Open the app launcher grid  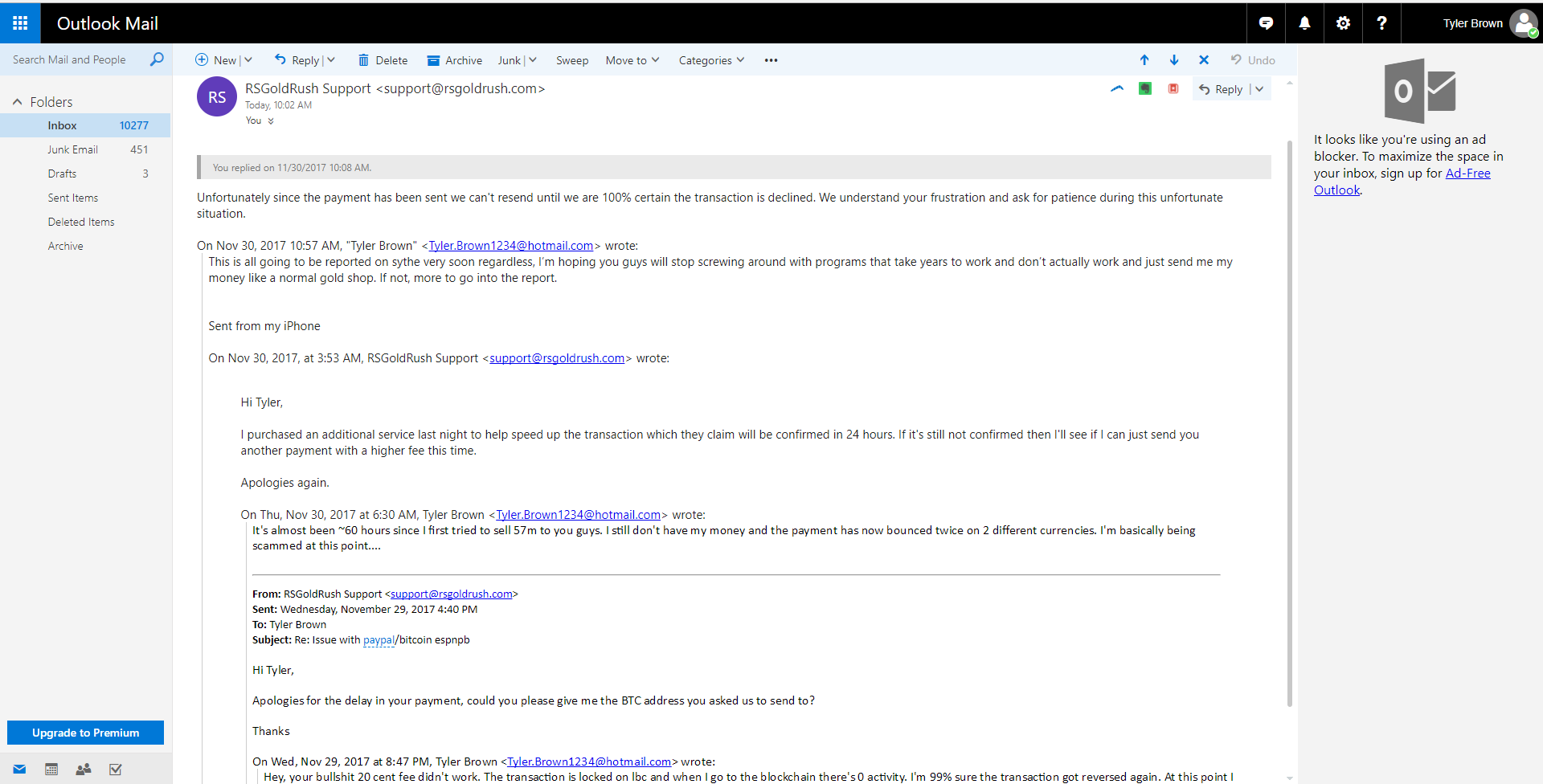[20, 23]
